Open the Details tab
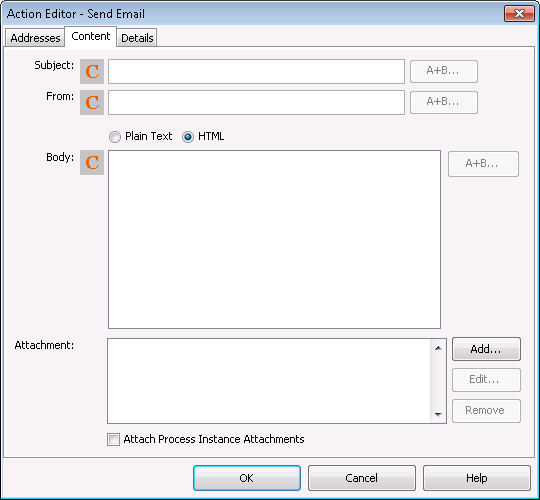 [x=137, y=38]
